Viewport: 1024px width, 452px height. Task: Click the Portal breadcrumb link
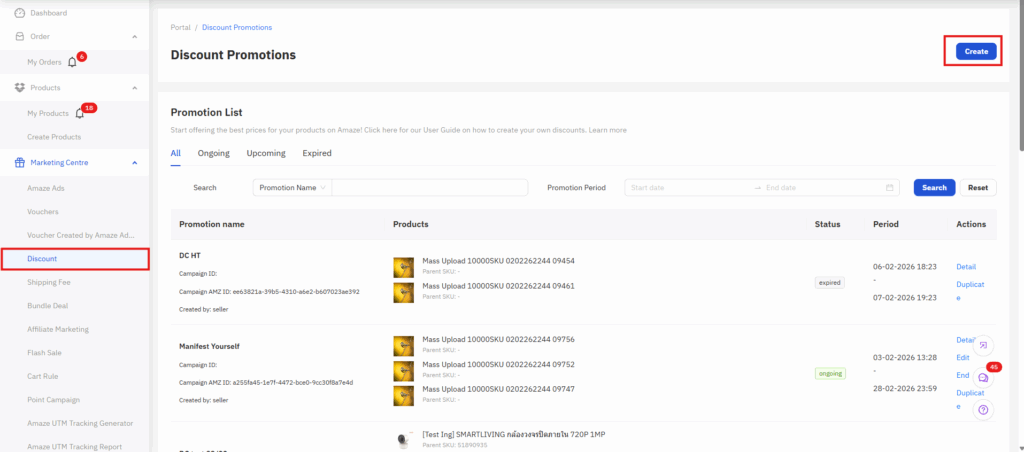[x=180, y=27]
